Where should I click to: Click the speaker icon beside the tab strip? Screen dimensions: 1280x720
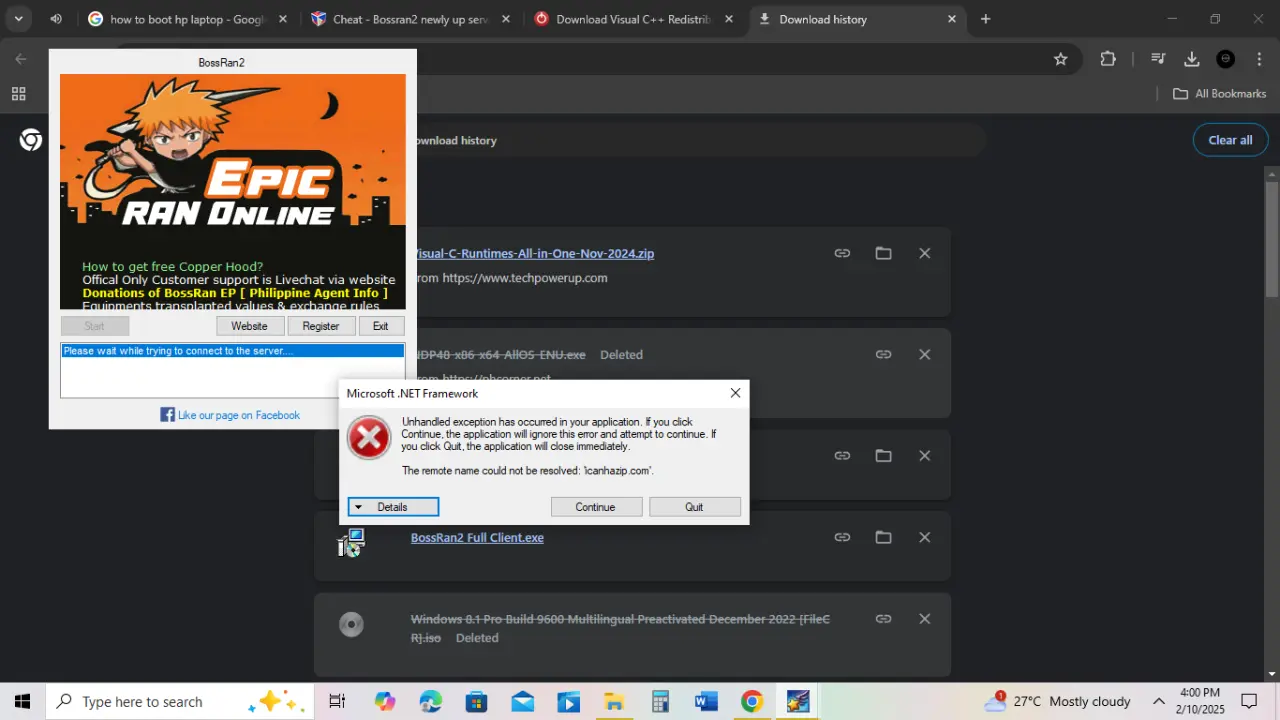56,19
